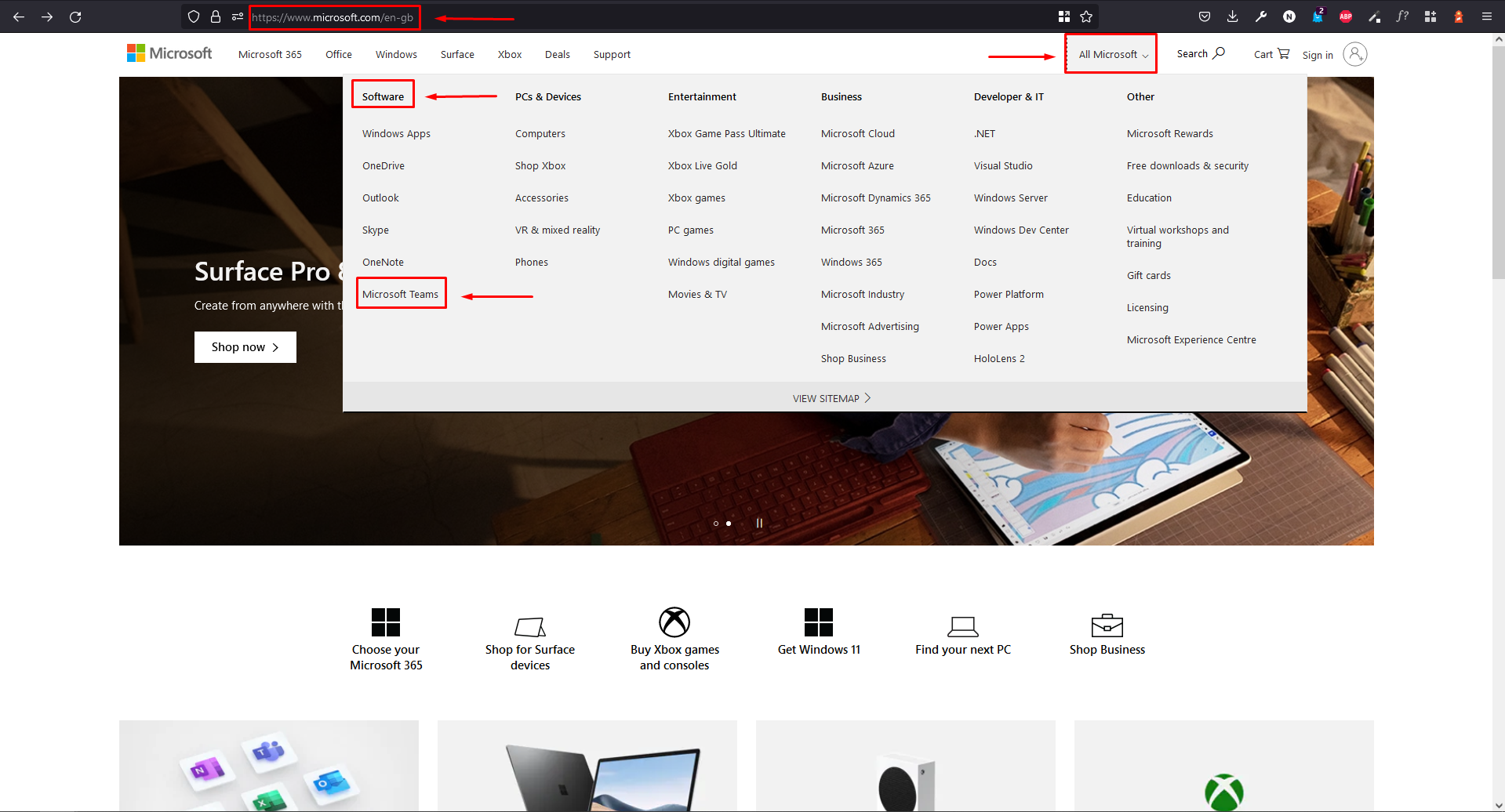Image resolution: width=1505 pixels, height=812 pixels.
Task: Open Microsoft Teams under Software
Action: pos(401,294)
